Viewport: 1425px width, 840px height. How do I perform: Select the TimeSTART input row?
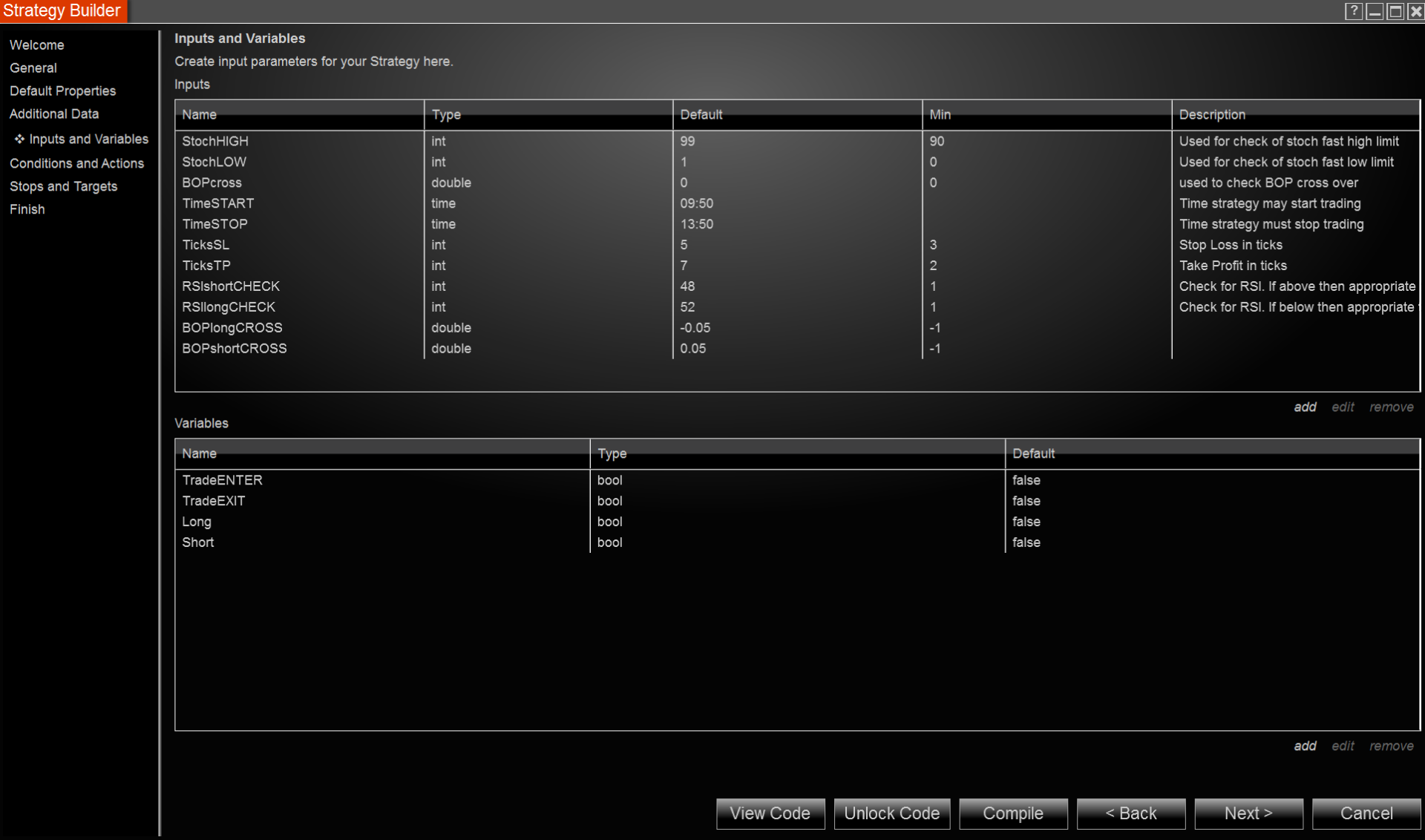[217, 203]
